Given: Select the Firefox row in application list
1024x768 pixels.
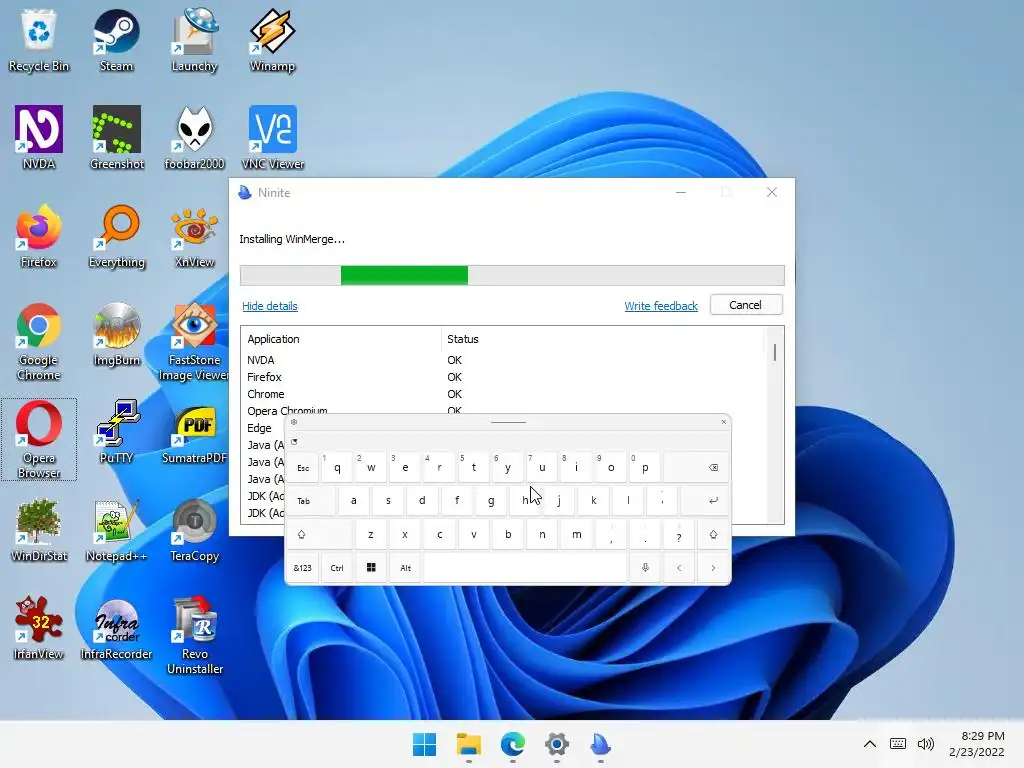Looking at the screenshot, I should point(502,377).
